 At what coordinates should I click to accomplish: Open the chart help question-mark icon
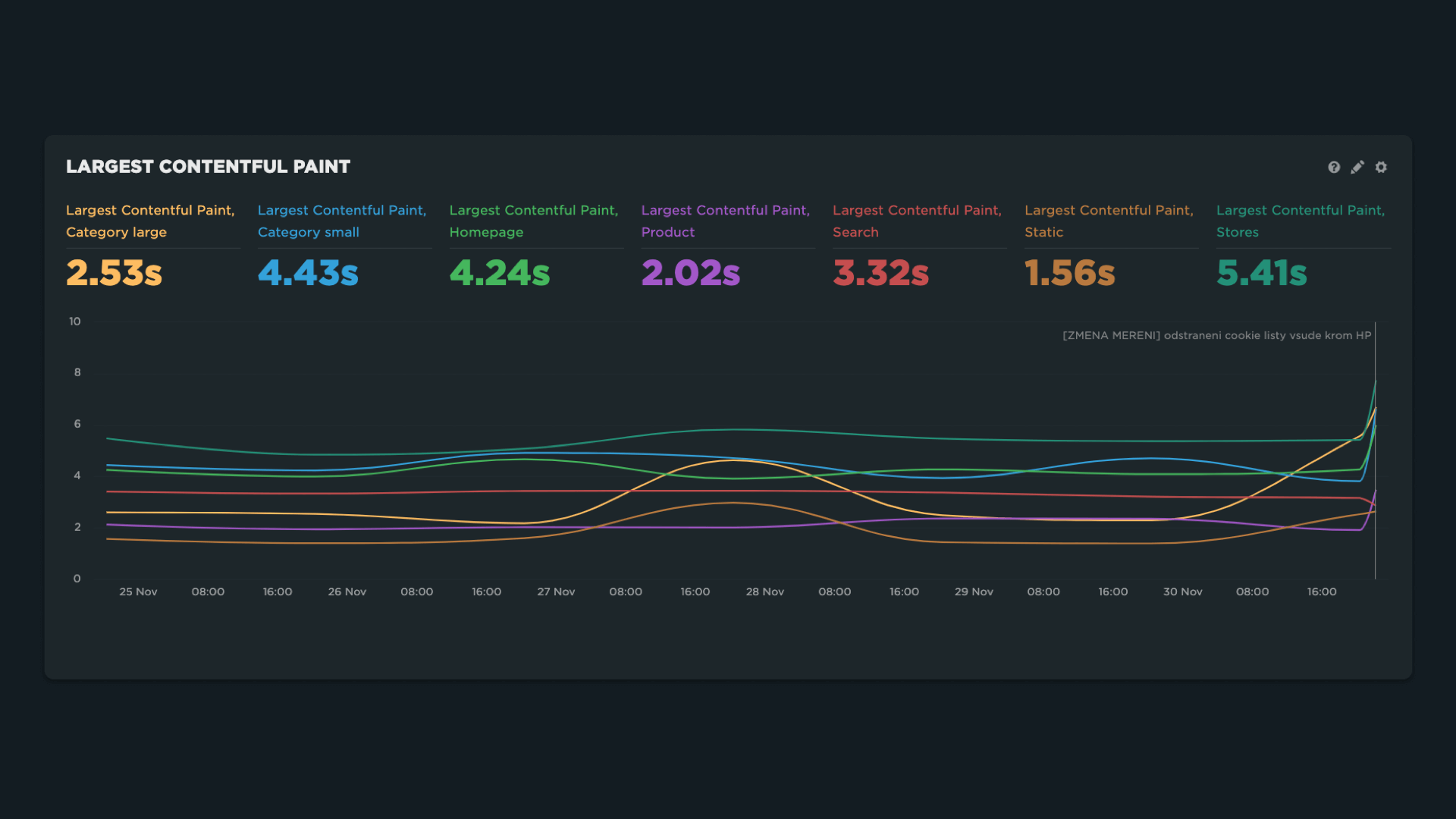click(x=1334, y=167)
